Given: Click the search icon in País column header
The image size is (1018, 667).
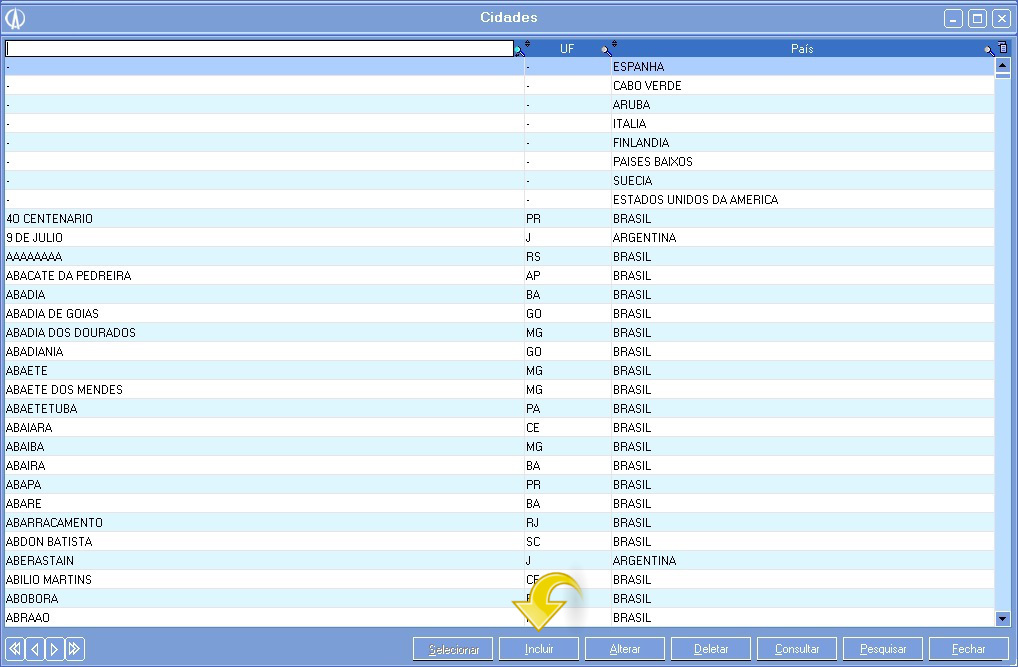Looking at the screenshot, I should point(988,49).
